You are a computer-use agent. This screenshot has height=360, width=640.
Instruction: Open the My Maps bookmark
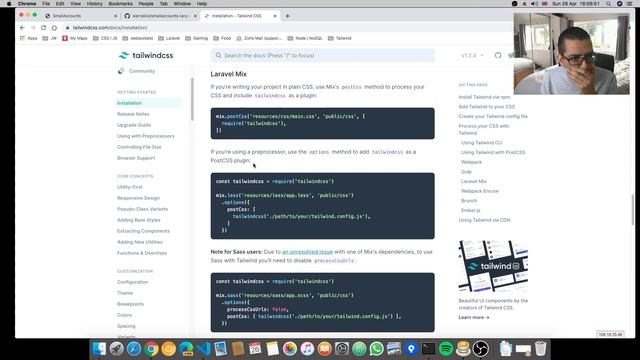(75, 38)
